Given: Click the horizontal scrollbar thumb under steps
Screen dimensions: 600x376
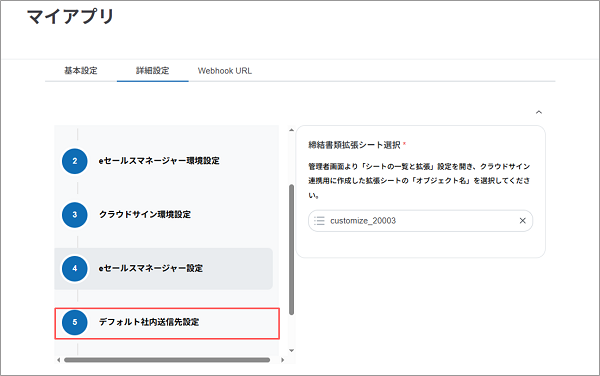Looking at the screenshot, I should pyautogui.click(x=167, y=360).
